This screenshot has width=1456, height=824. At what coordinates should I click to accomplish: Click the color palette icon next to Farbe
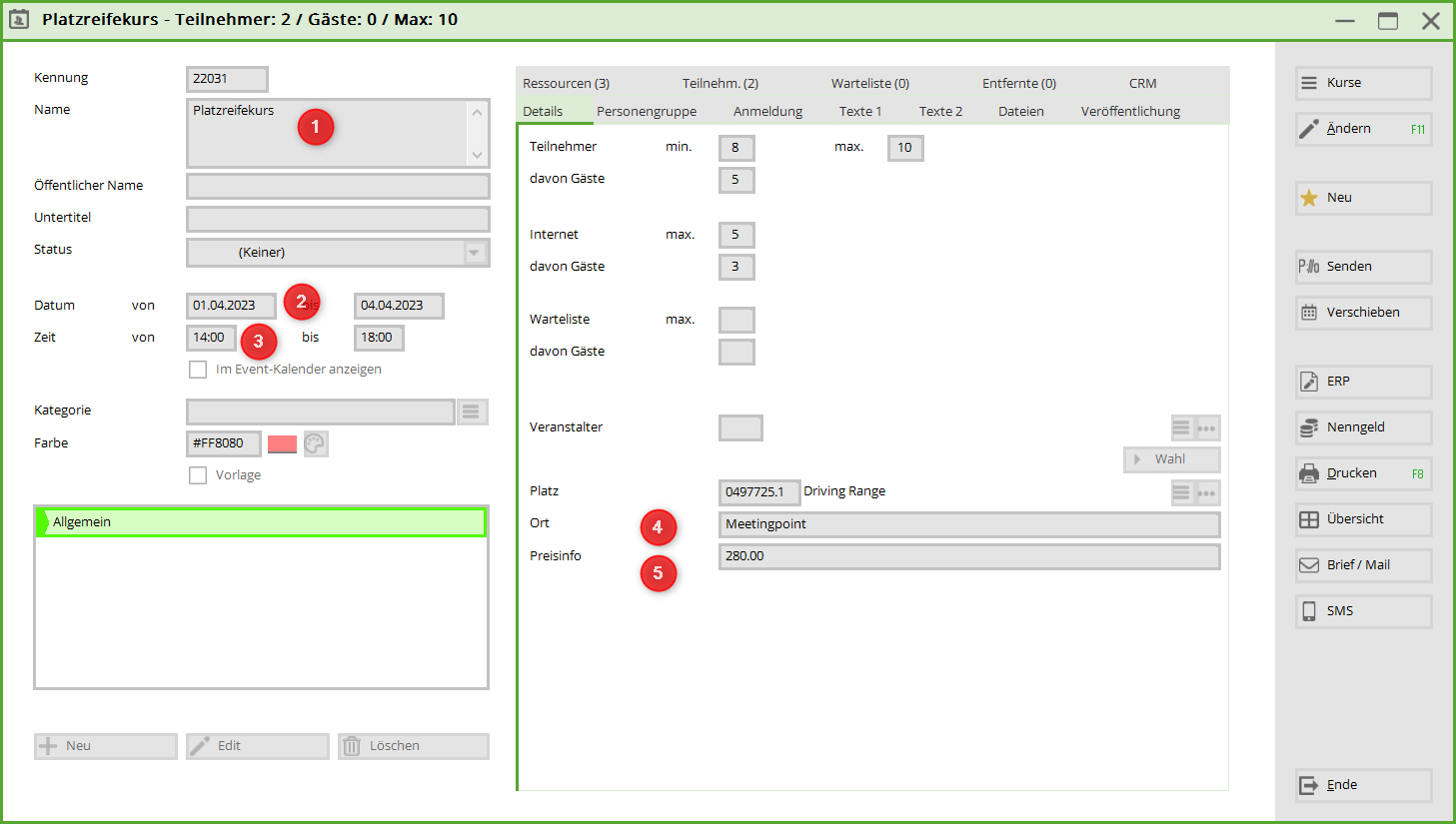tap(315, 443)
